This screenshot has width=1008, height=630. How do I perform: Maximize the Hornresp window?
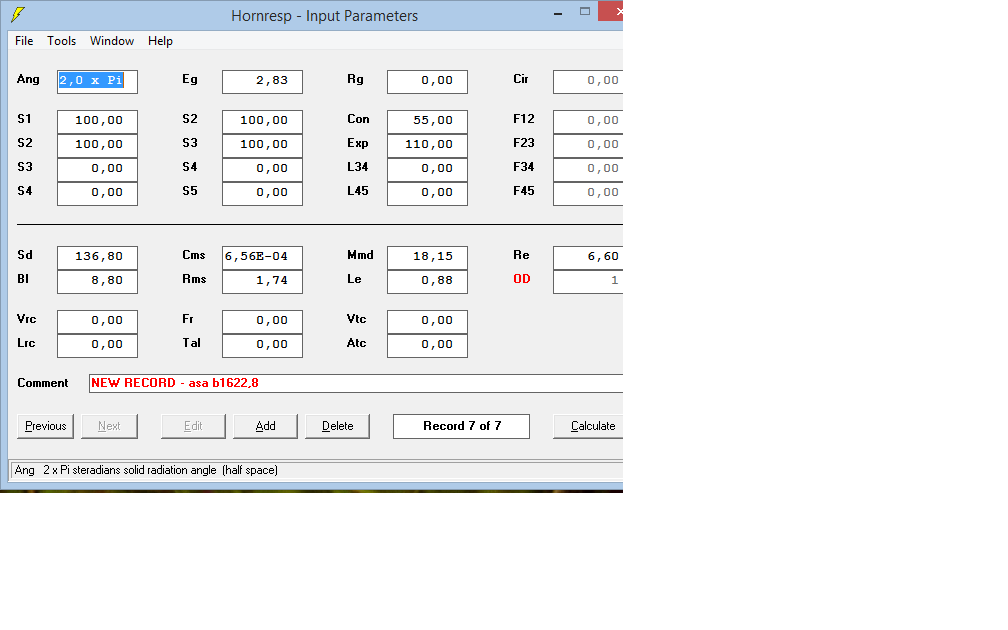[x=585, y=12]
